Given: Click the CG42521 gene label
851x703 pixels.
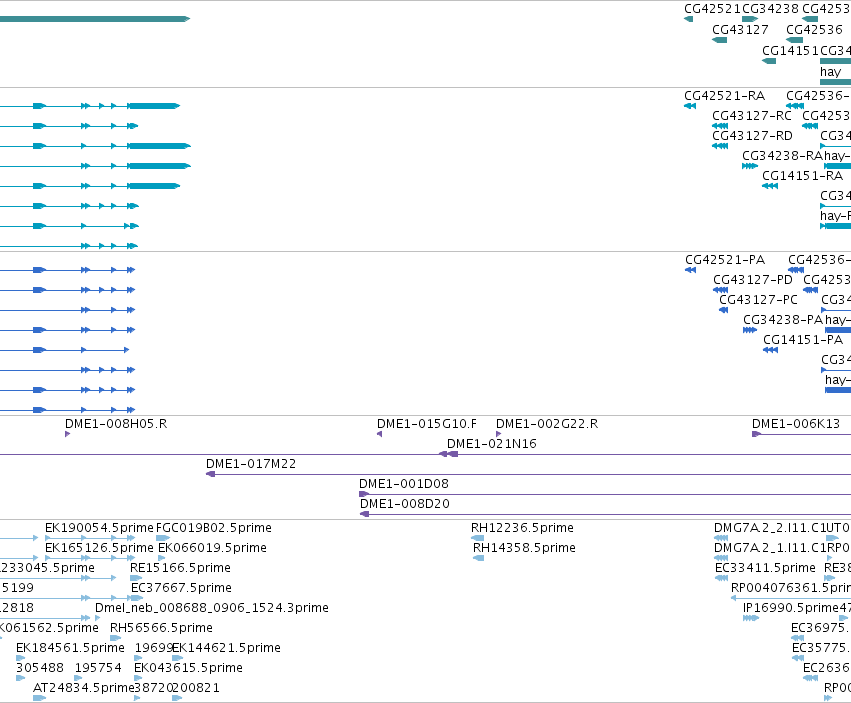Looking at the screenshot, I should click(712, 9).
